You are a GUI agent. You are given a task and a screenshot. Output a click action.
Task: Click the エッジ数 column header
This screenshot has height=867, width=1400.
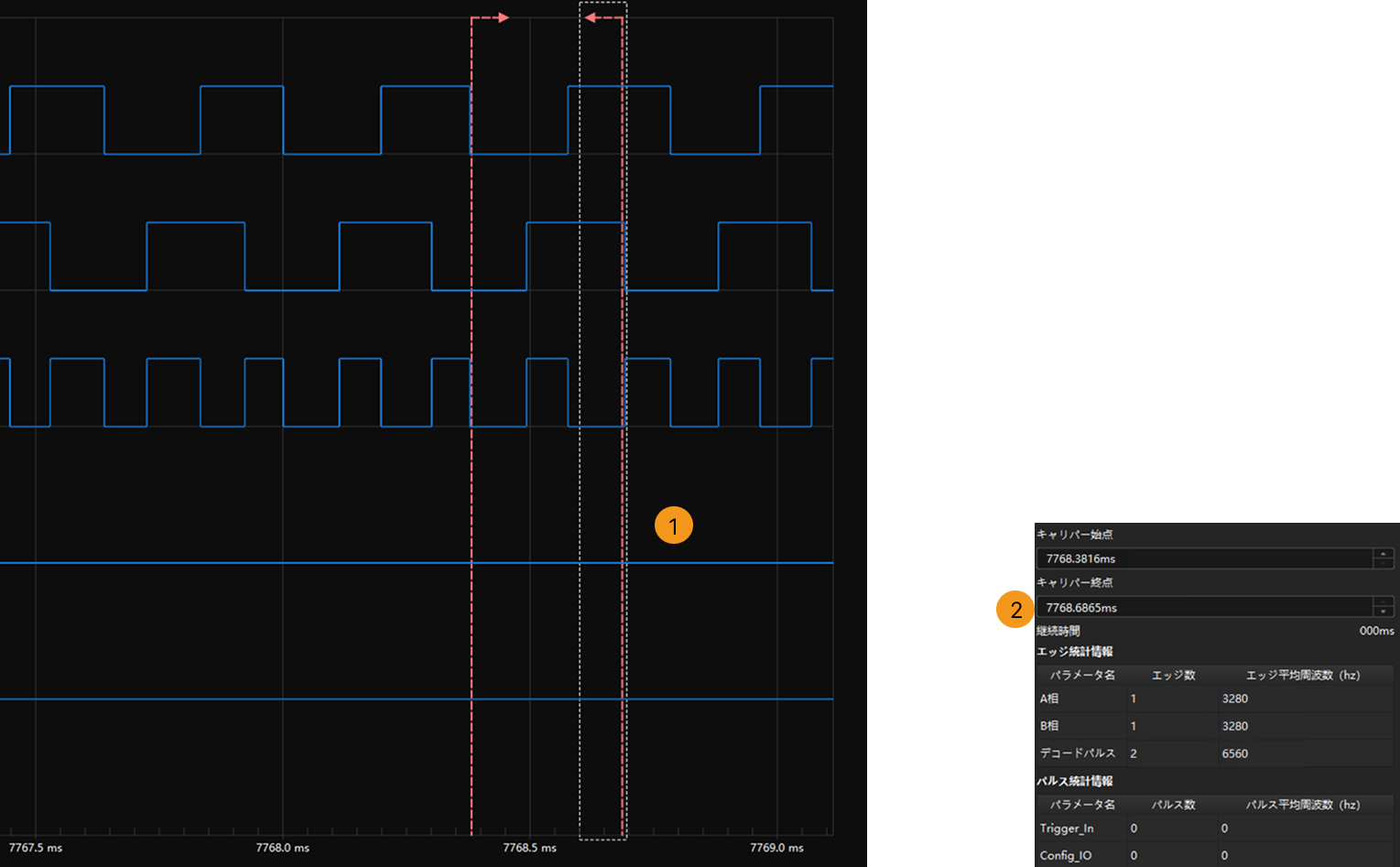click(x=1173, y=675)
